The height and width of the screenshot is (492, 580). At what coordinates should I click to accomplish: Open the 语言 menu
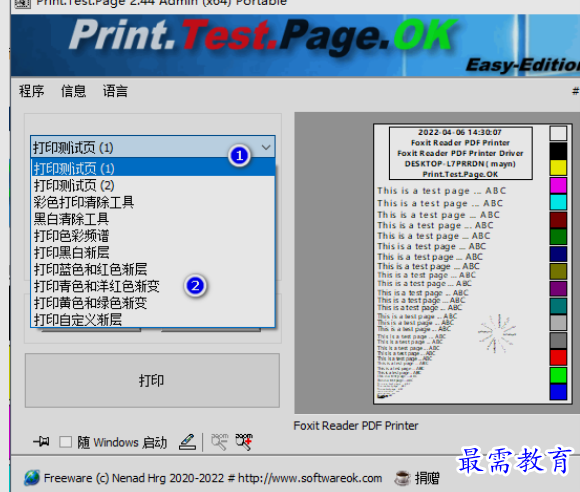pyautogui.click(x=115, y=91)
